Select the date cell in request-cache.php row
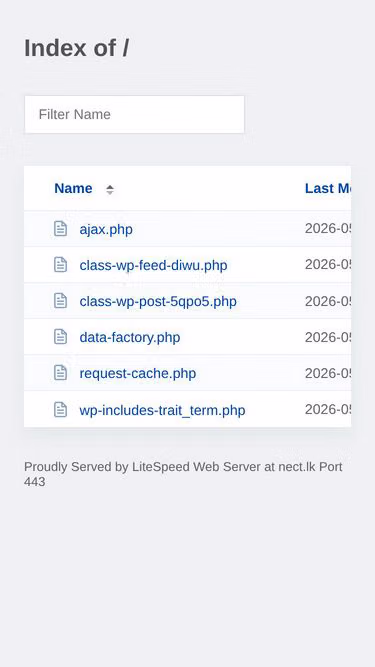 (x=328, y=373)
